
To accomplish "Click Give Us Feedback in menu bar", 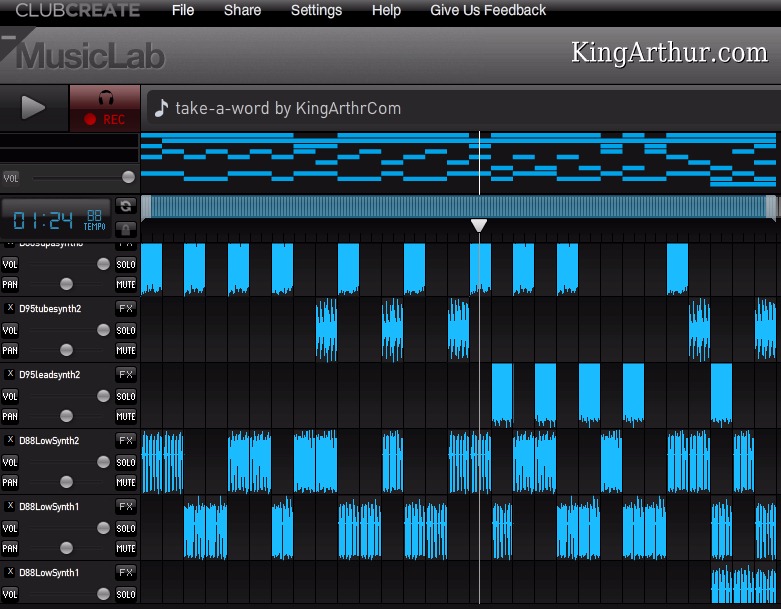I will point(488,10).
